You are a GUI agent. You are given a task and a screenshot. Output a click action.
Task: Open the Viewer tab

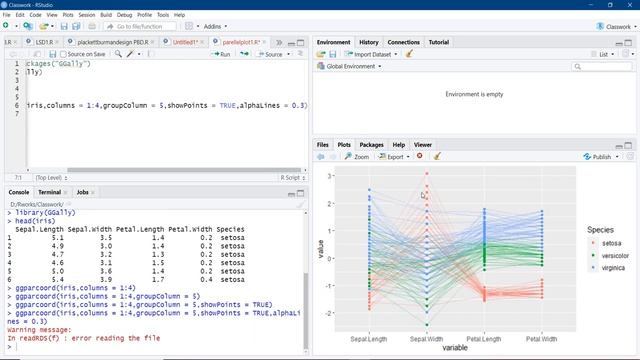(x=422, y=145)
